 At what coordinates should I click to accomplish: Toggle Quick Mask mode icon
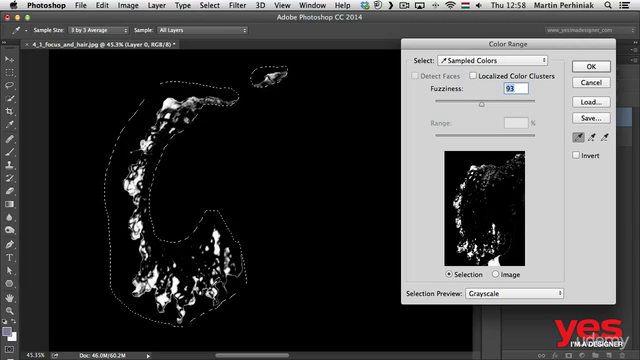(9, 350)
